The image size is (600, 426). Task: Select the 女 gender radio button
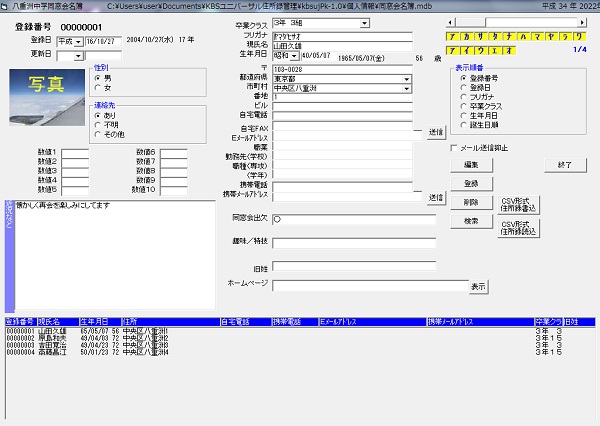point(97,87)
